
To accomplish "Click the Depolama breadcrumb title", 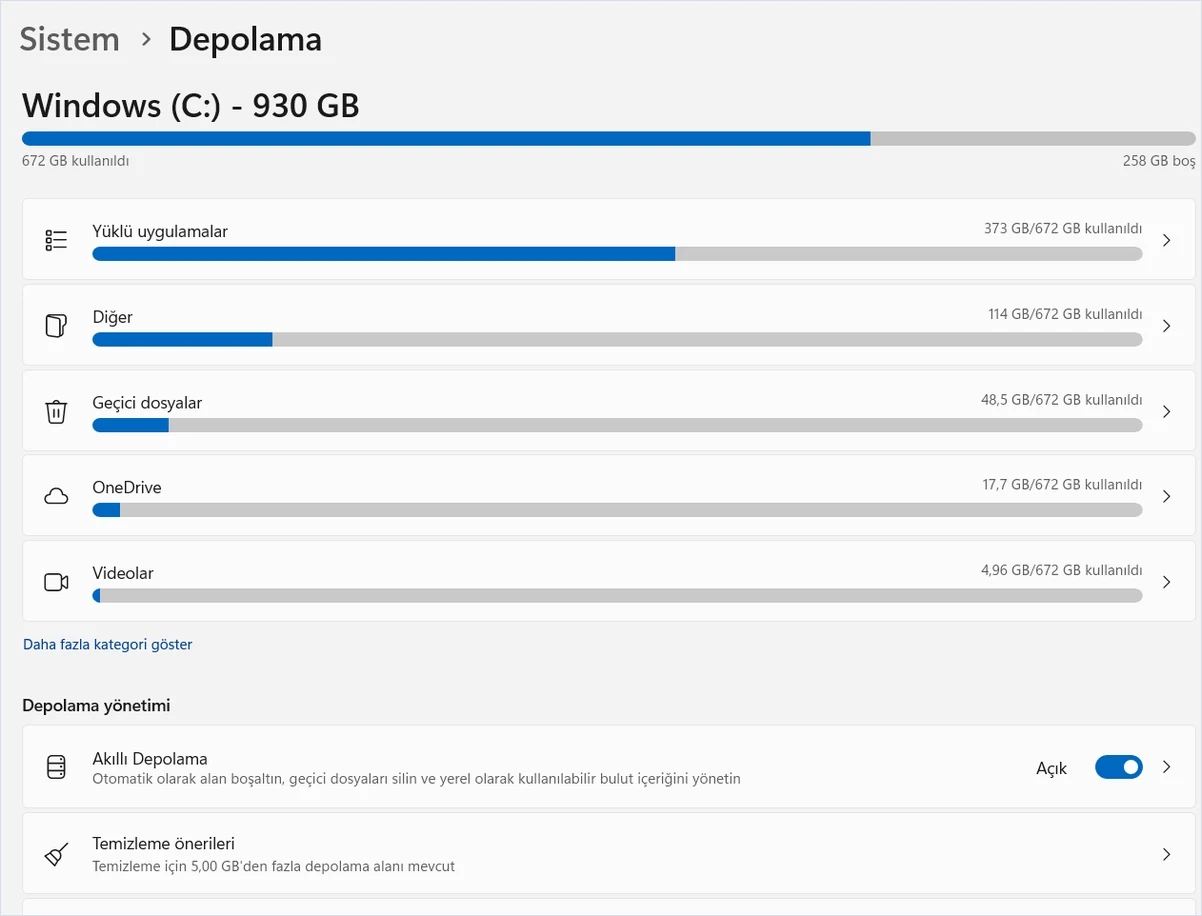I will (245, 39).
